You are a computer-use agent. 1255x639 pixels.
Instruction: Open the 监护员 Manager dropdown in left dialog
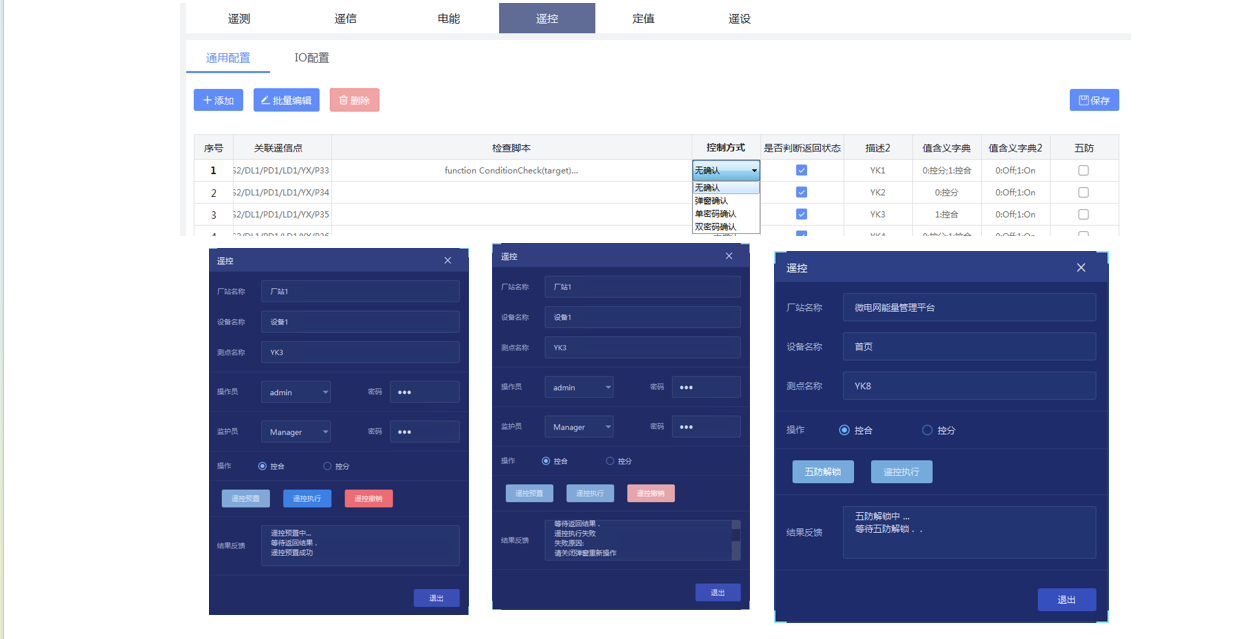click(296, 431)
